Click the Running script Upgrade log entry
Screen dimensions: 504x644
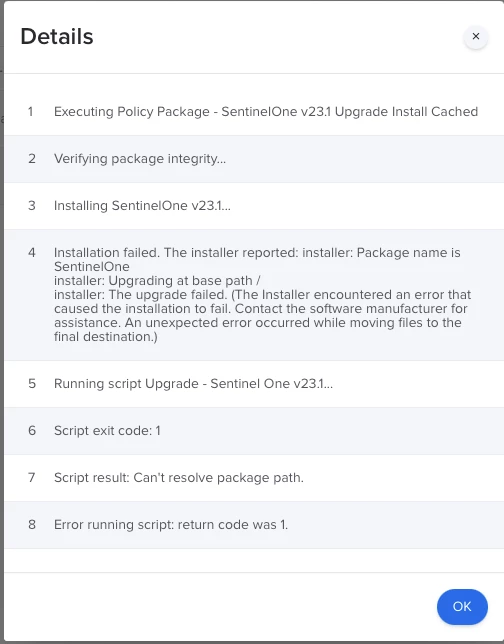(x=254, y=384)
